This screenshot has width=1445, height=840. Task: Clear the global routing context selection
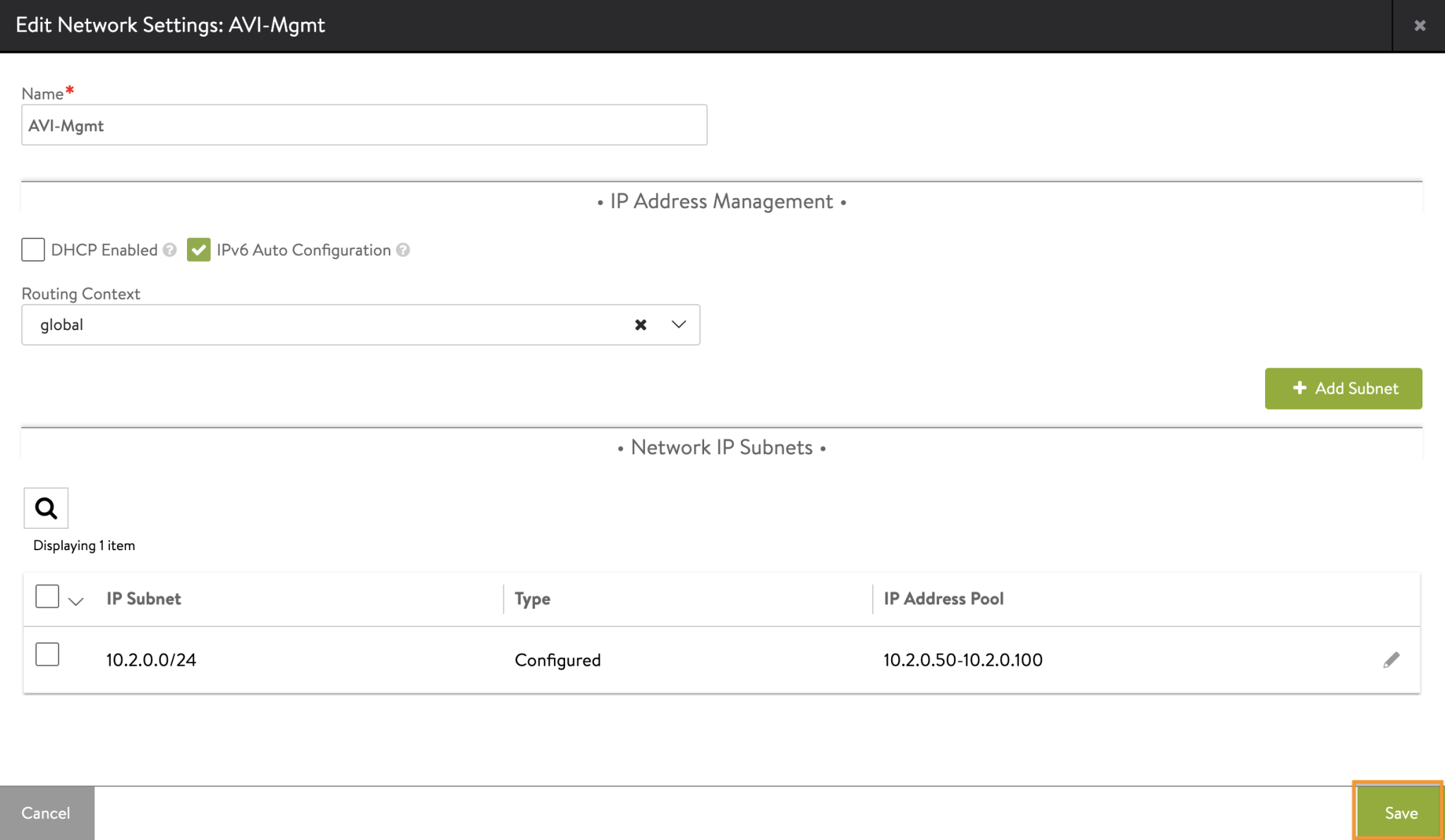(641, 324)
